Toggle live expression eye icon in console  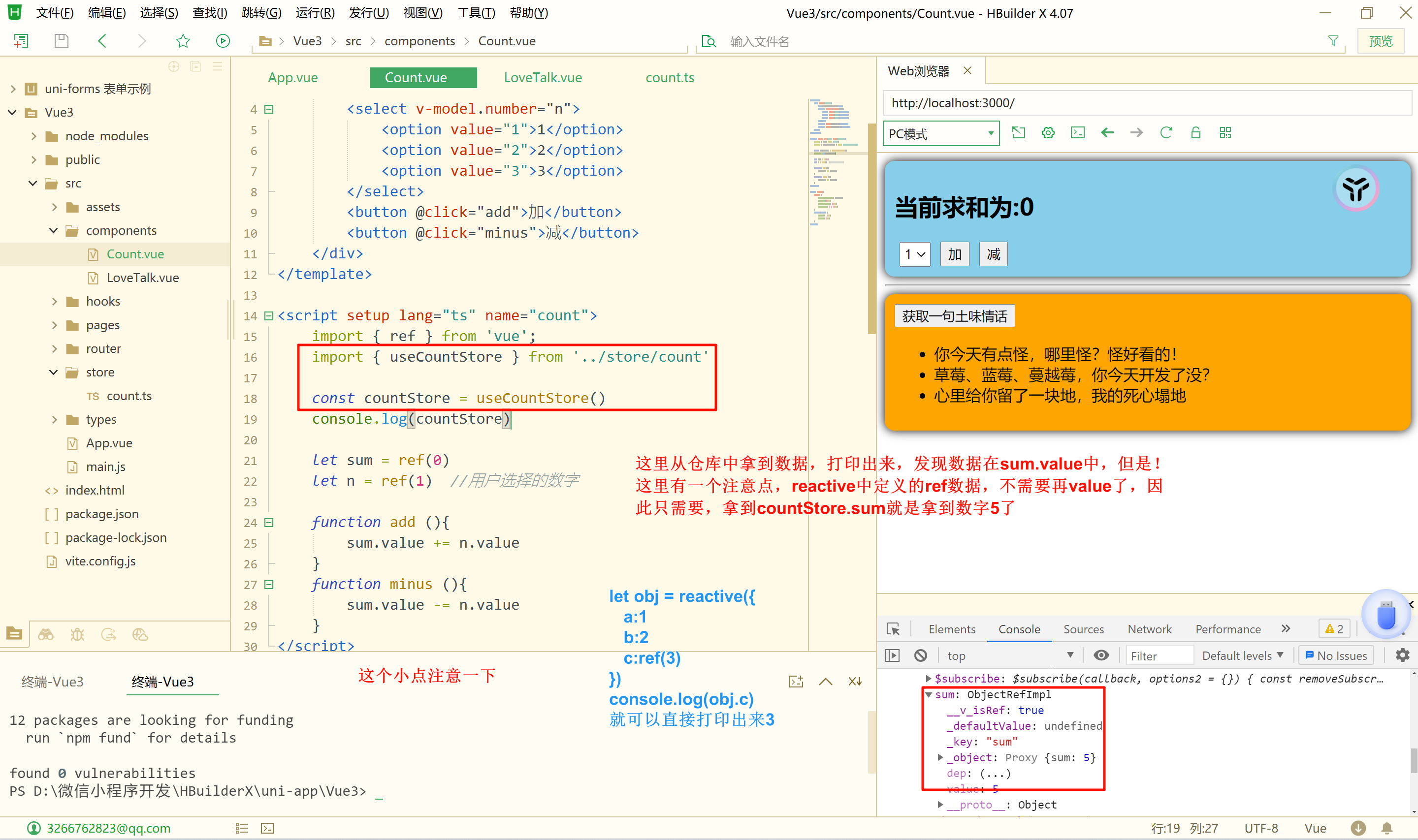point(1101,655)
